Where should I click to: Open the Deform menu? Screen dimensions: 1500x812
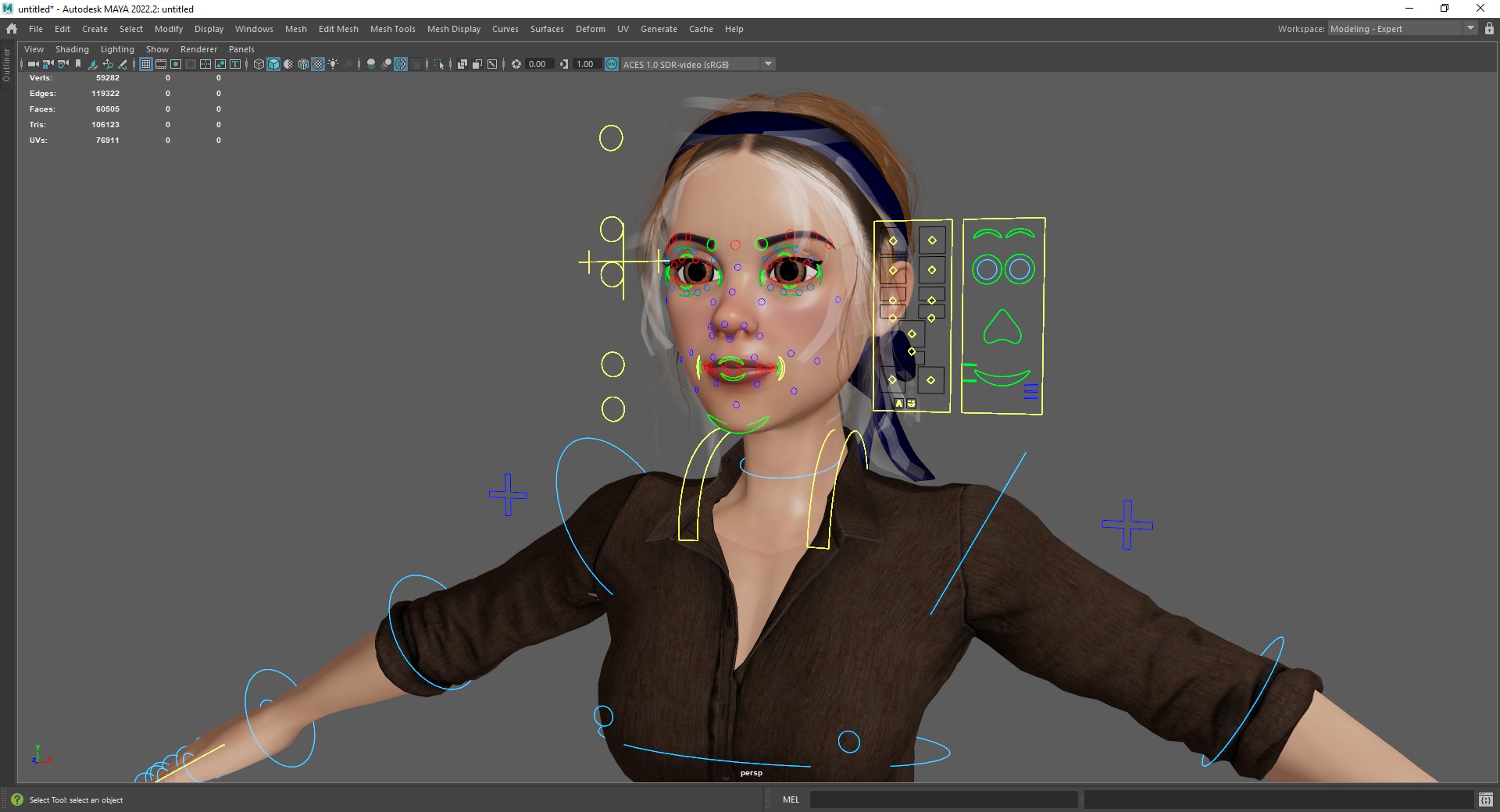click(590, 29)
